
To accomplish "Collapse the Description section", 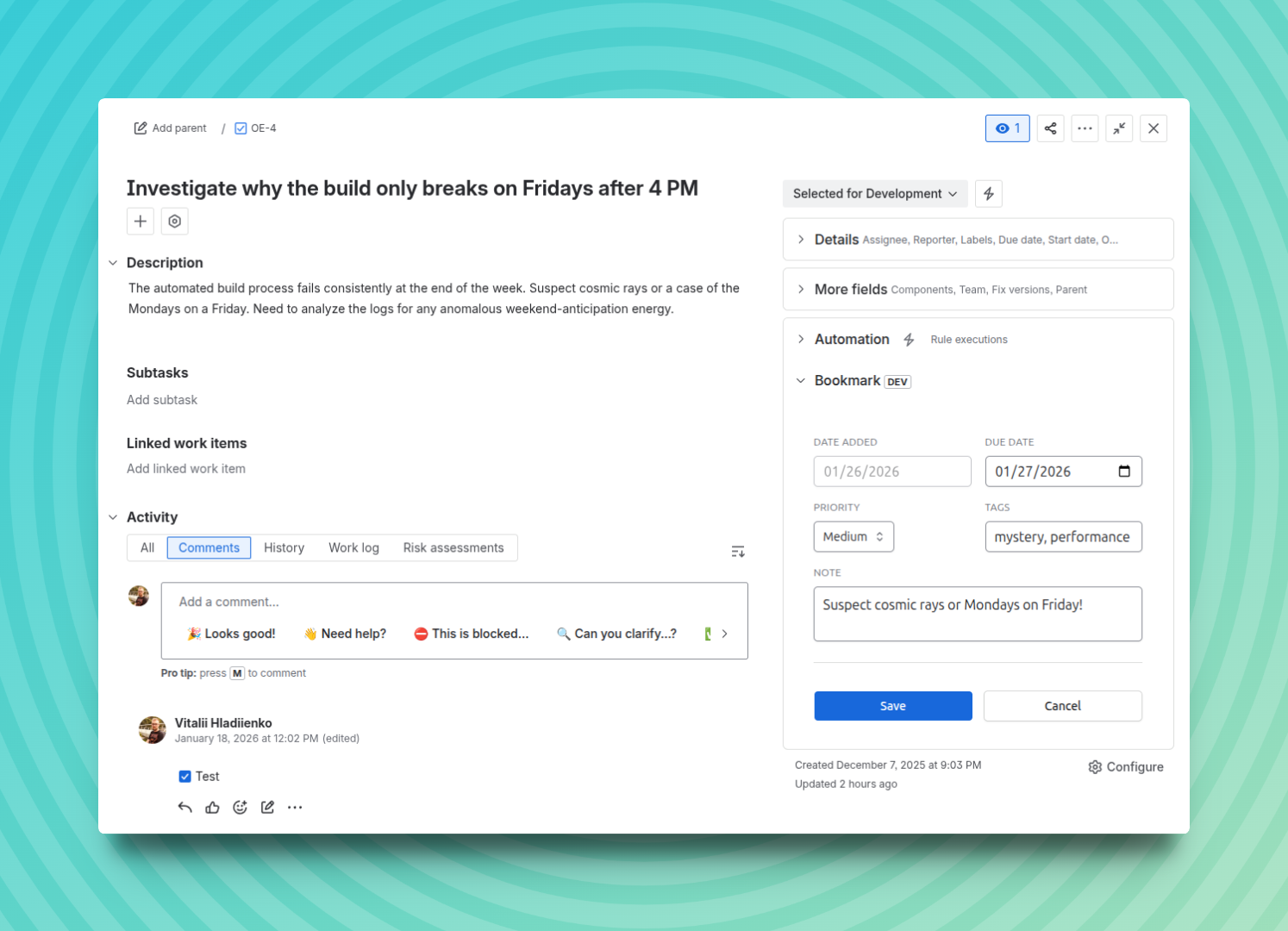I will [113, 262].
